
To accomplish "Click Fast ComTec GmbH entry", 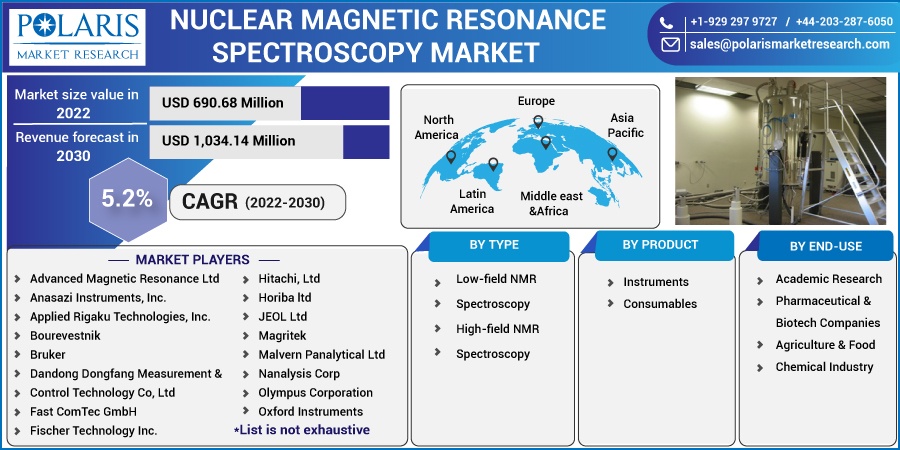I will coord(83,412).
